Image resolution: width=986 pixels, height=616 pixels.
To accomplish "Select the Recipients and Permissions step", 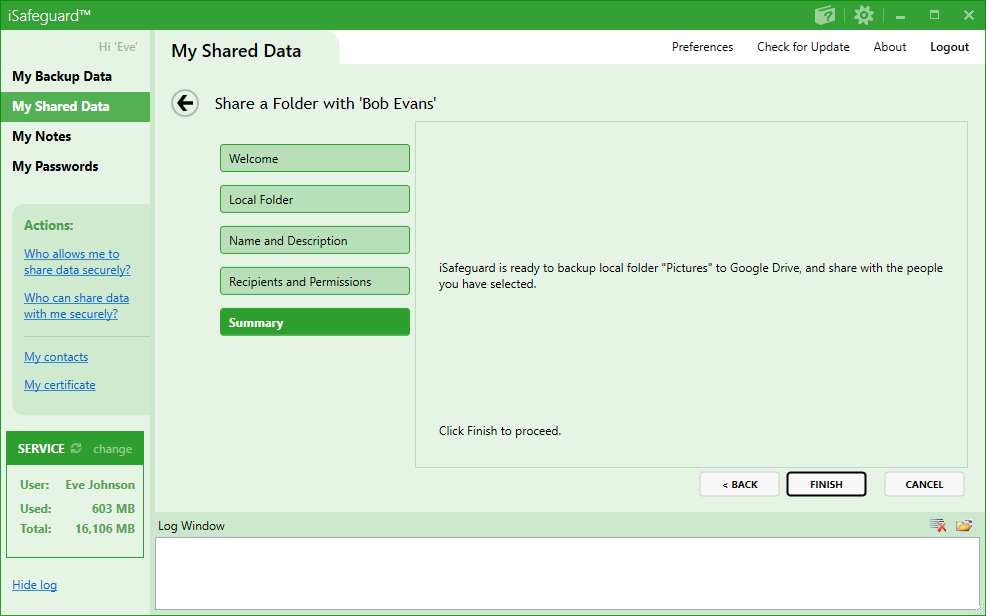I will [315, 281].
